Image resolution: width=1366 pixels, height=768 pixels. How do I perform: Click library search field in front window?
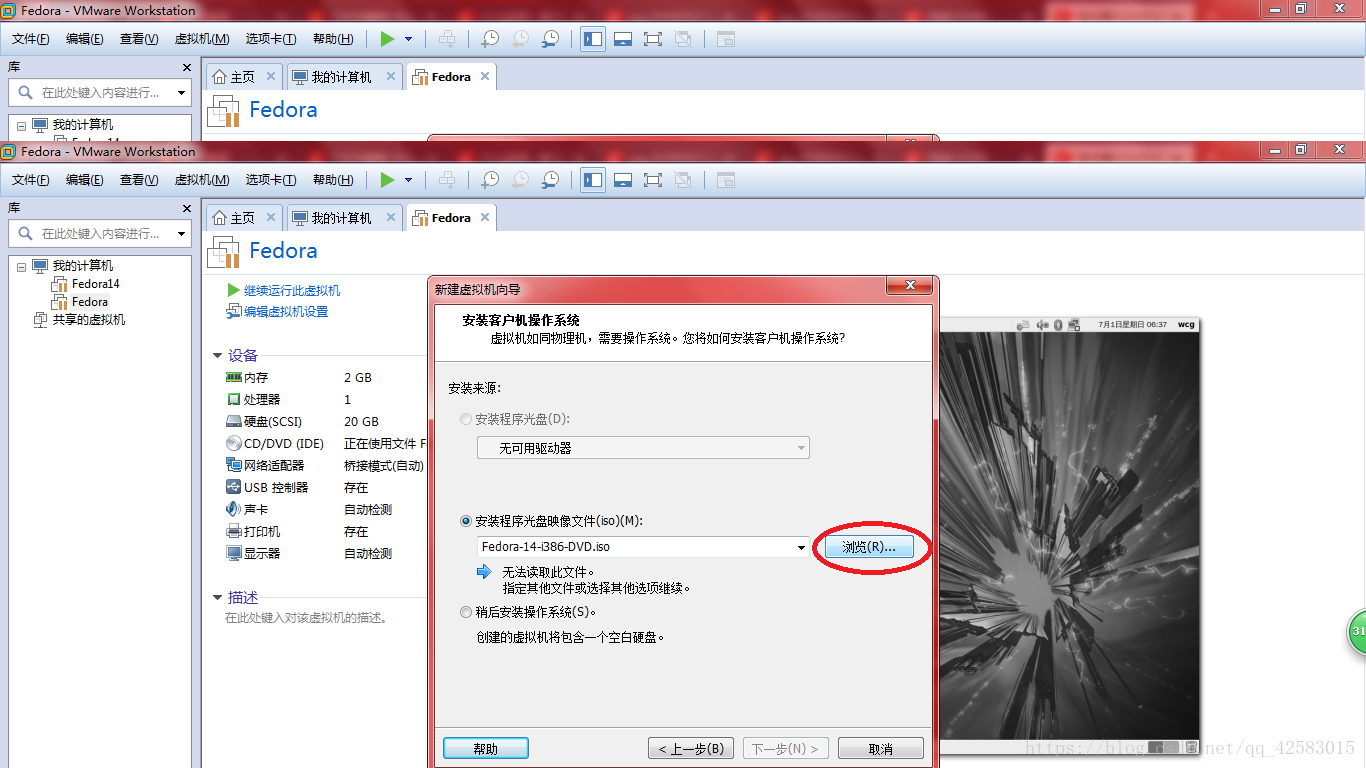click(100, 233)
